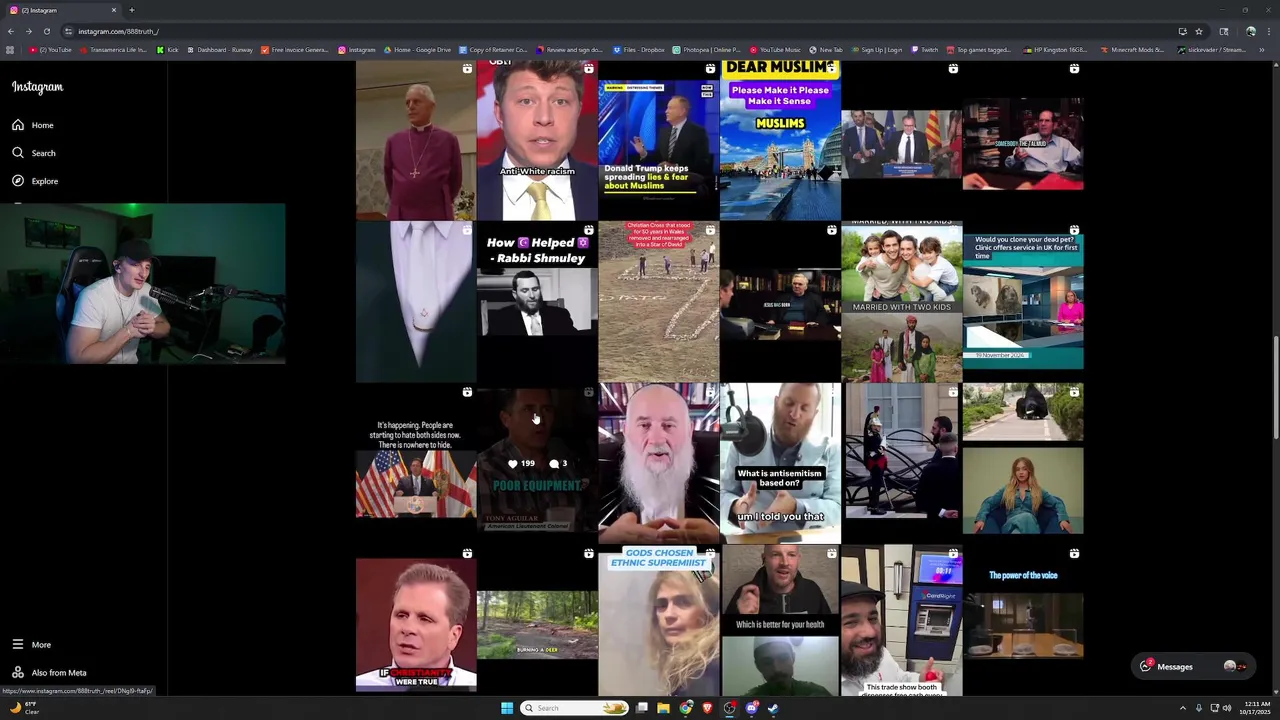The width and height of the screenshot is (1280, 720).
Task: Open 'Would you clone your dead pet' reel
Action: (x=1023, y=302)
